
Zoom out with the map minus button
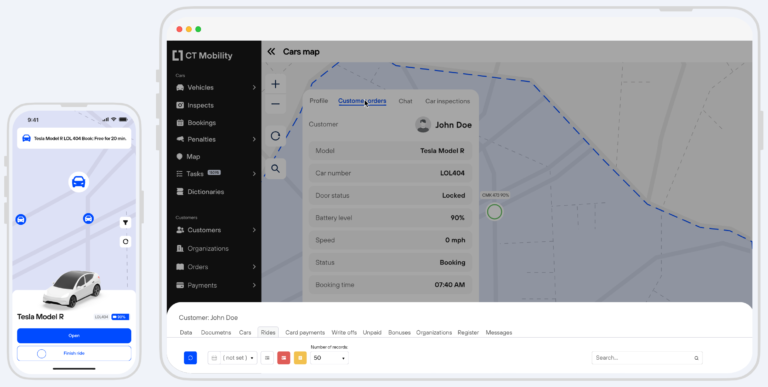pyautogui.click(x=275, y=104)
